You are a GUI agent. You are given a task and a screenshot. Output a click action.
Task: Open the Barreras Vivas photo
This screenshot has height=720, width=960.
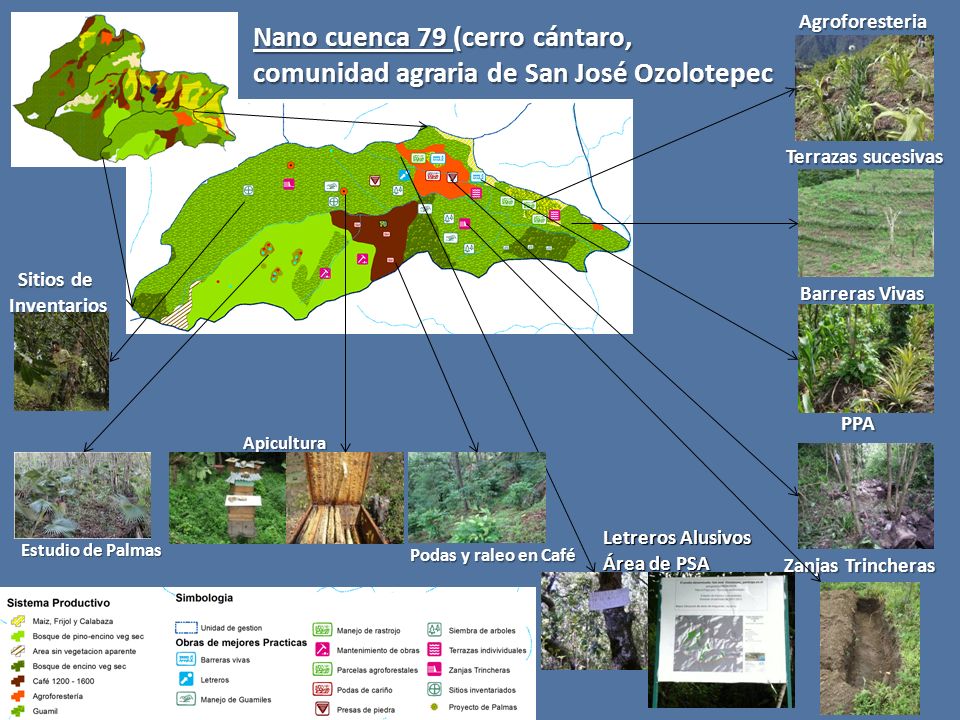coord(866,358)
